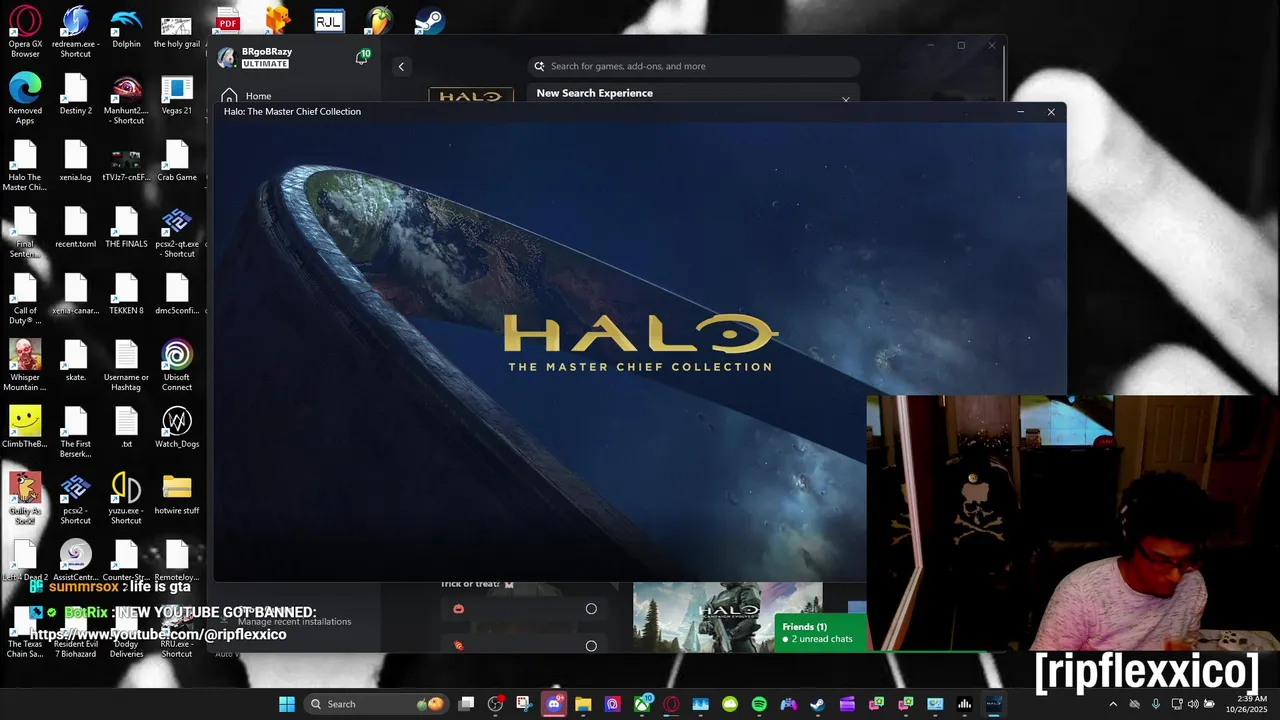Viewport: 1280px width, 720px height.
Task: Open Windows Start menu
Action: coord(287,704)
